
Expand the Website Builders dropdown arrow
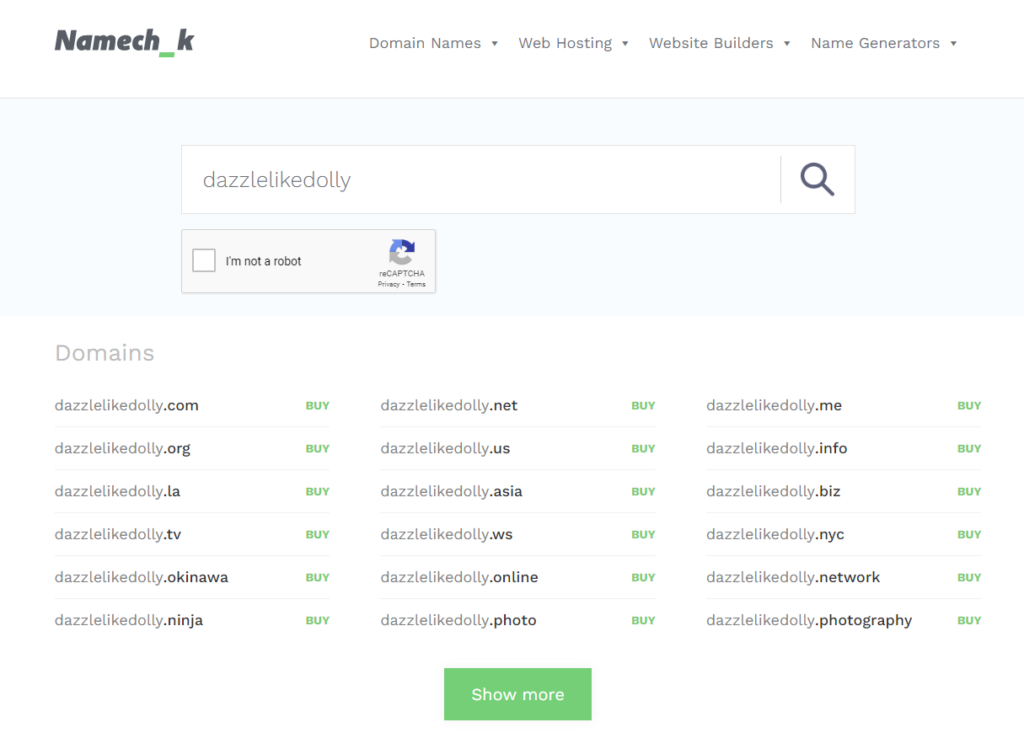(x=787, y=44)
